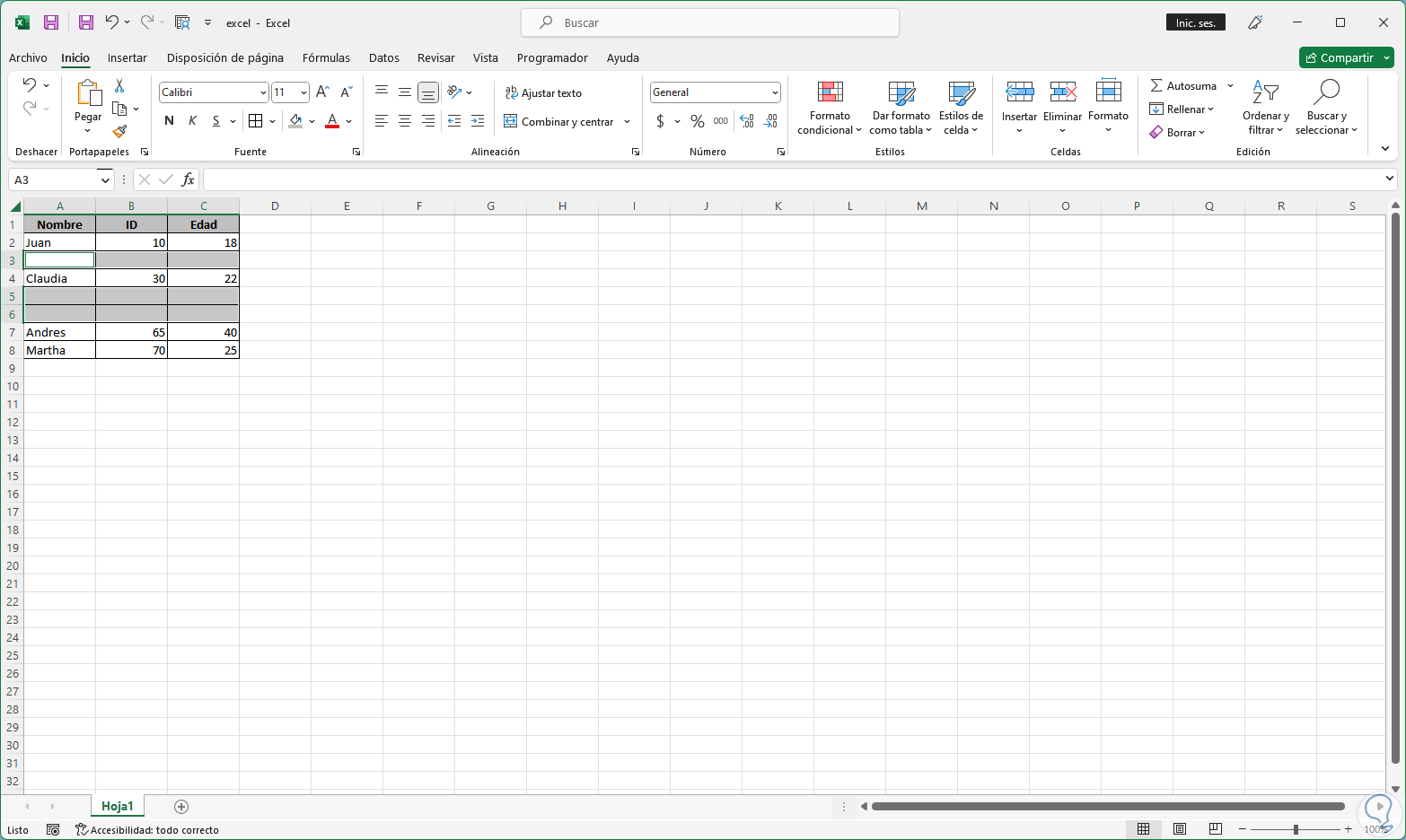Viewport: 1406px width, 840px height.
Task: Open the Calibri font name dropdown
Action: (263, 92)
